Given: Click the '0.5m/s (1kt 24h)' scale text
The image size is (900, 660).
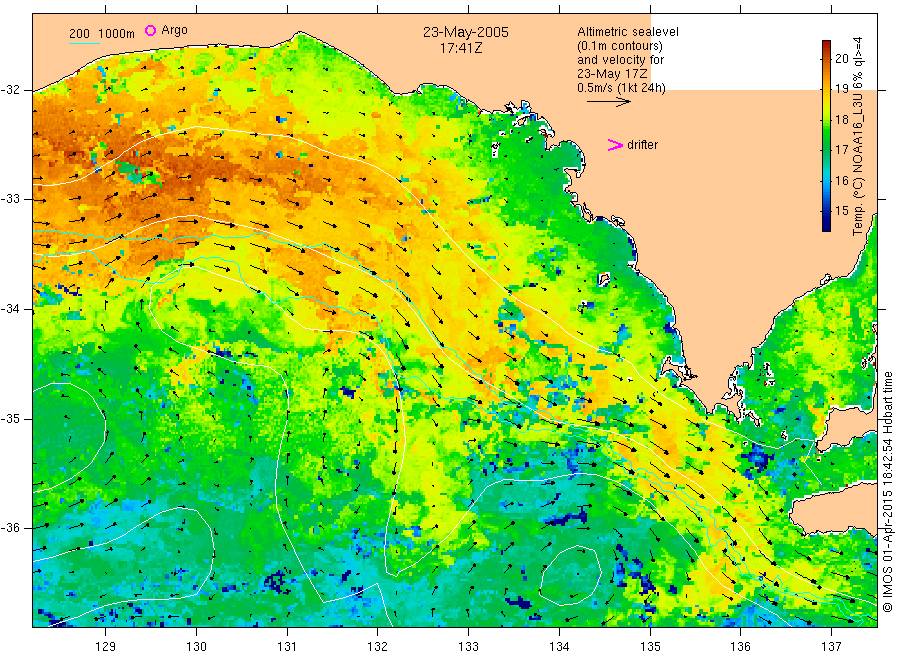Looking at the screenshot, I should [x=622, y=88].
